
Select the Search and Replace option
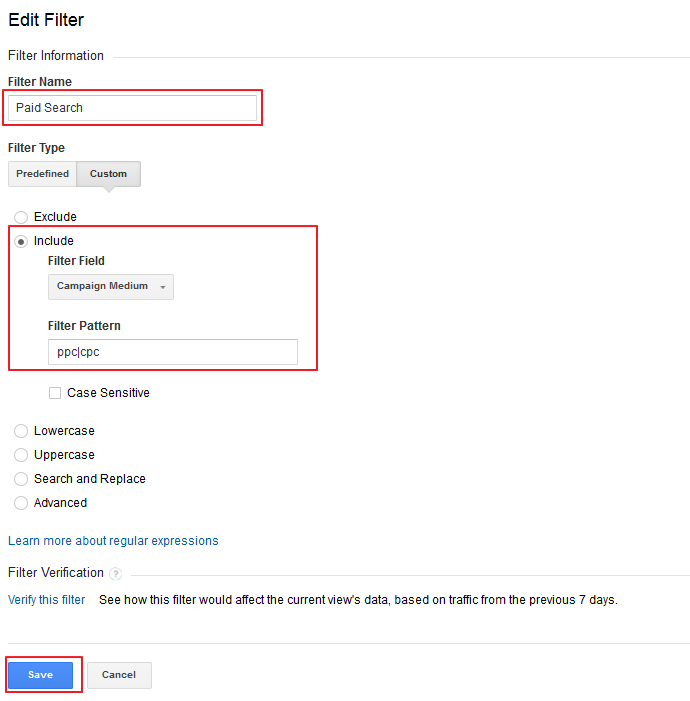(x=21, y=479)
